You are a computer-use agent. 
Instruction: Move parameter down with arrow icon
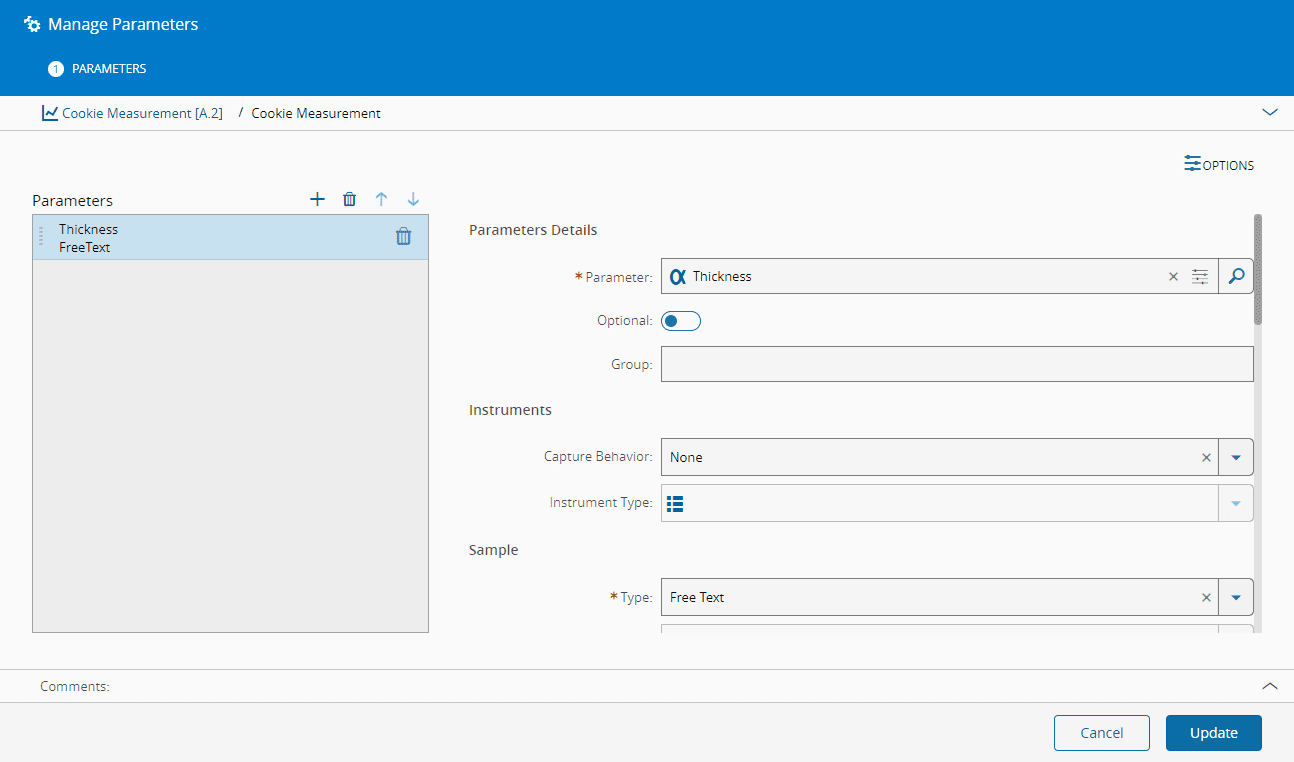pyautogui.click(x=413, y=199)
